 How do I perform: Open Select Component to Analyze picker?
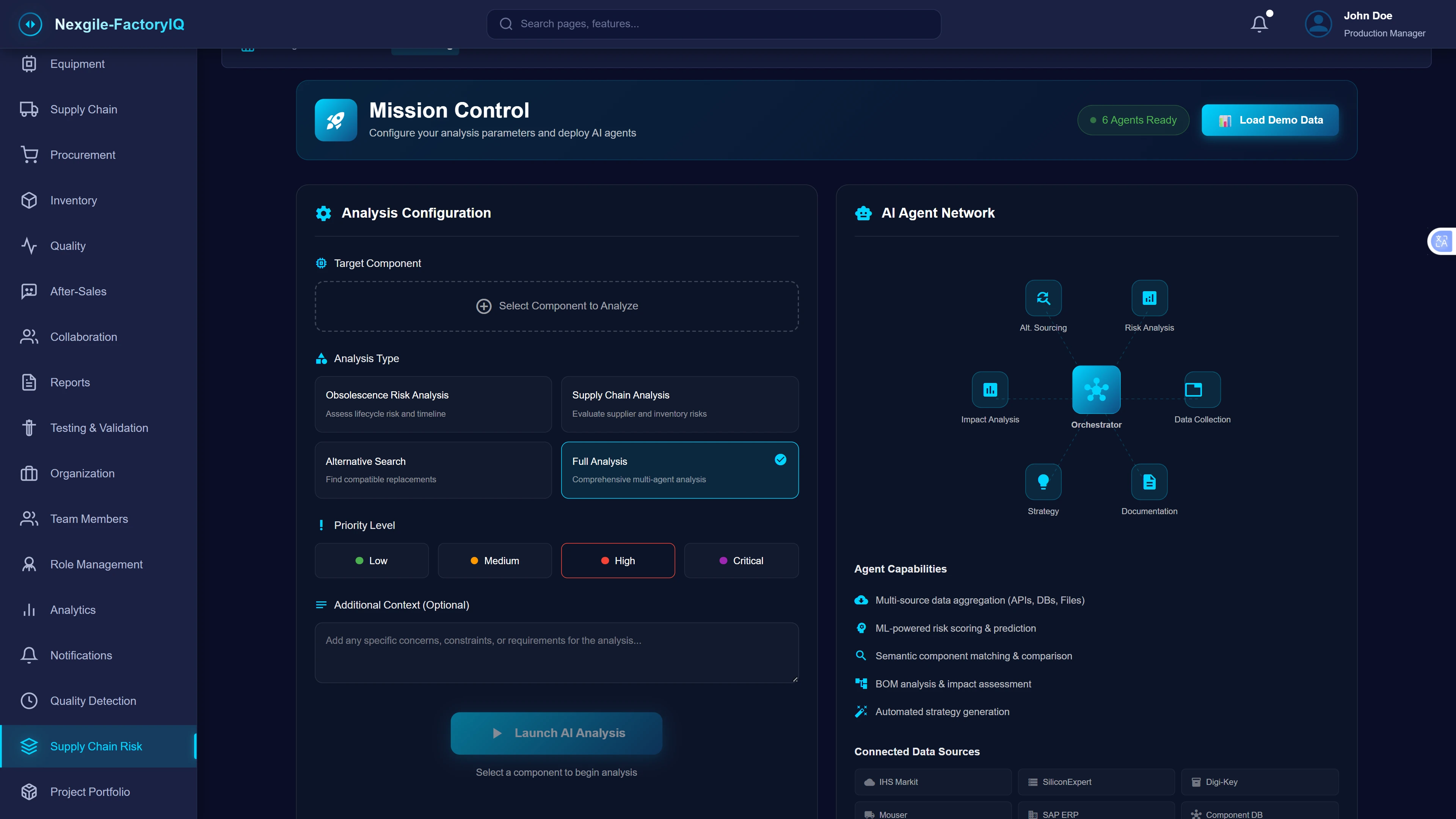[557, 306]
